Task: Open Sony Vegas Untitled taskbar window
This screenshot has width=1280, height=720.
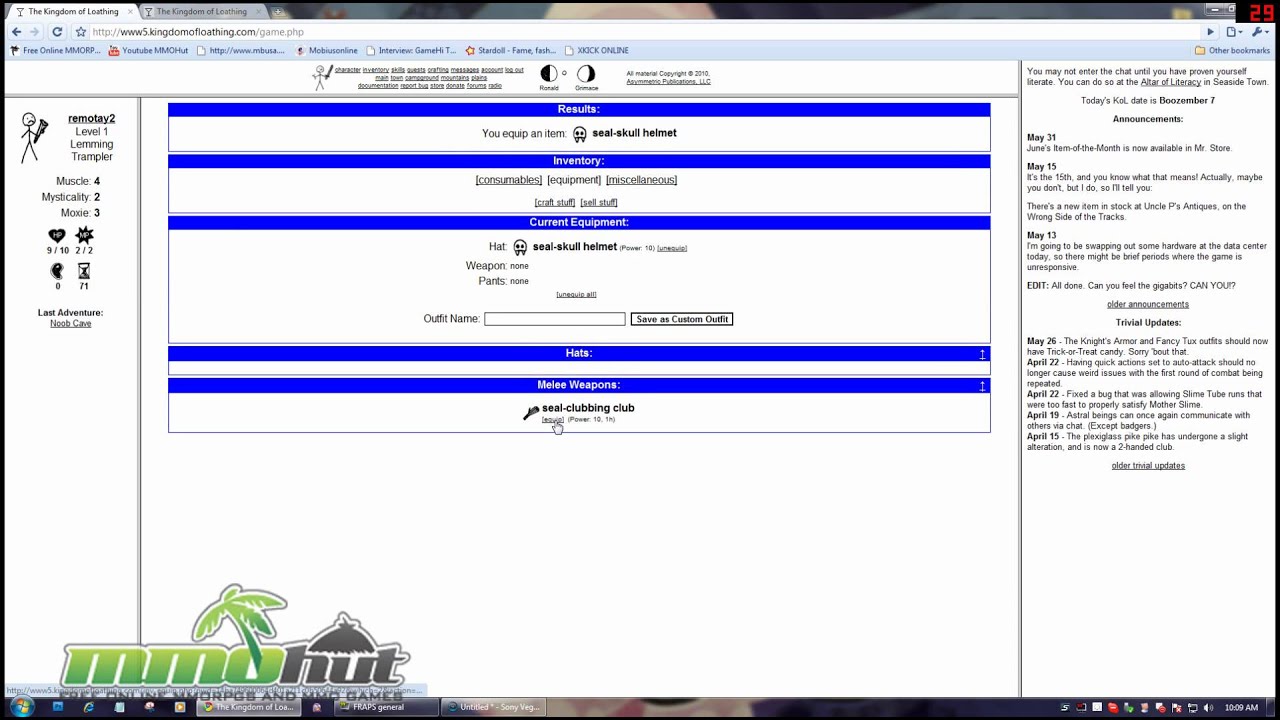Action: [x=494, y=707]
